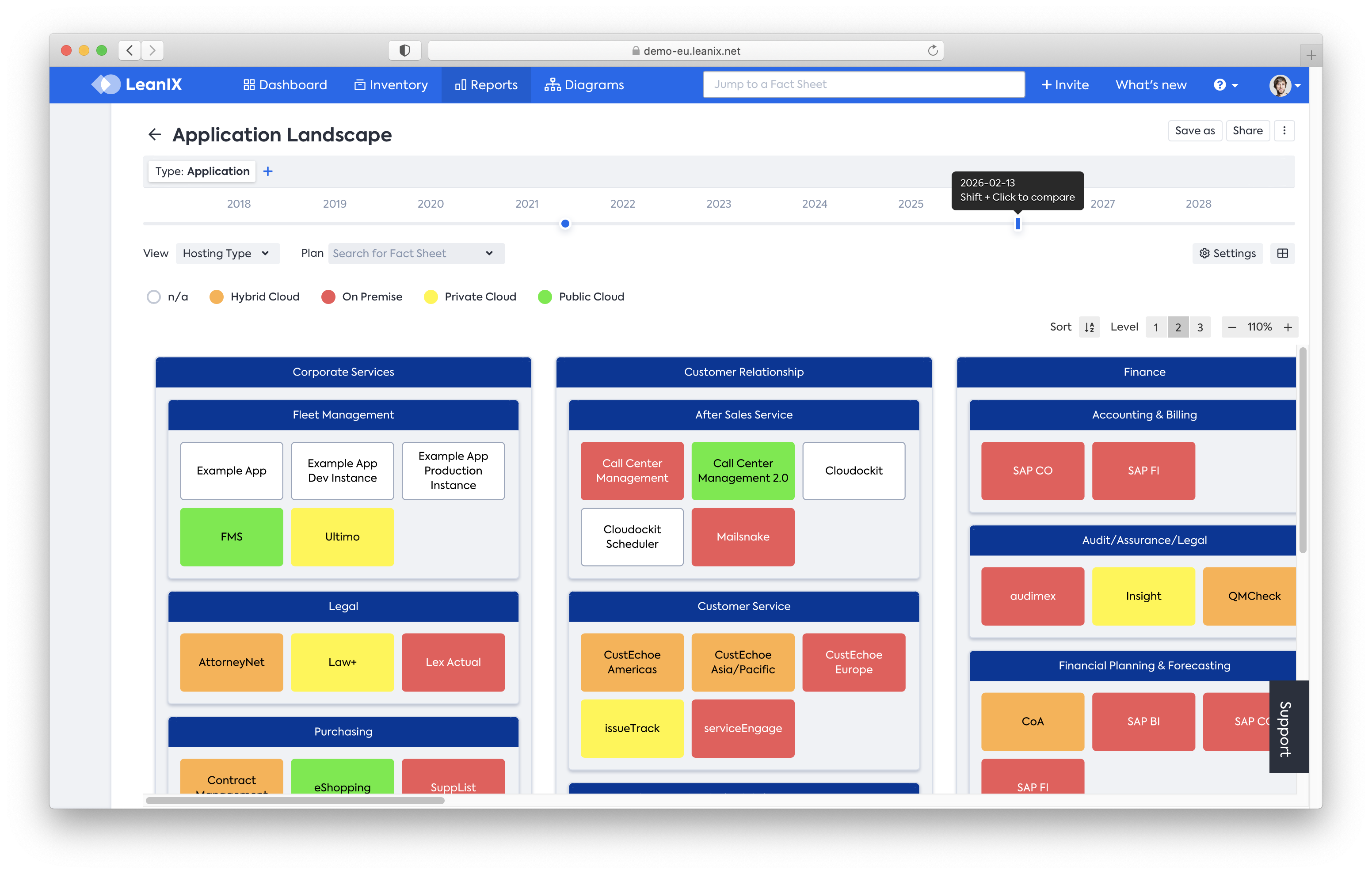Click the Jump to a Fact Sheet field
Screen dimensions: 1372x874
tap(864, 84)
